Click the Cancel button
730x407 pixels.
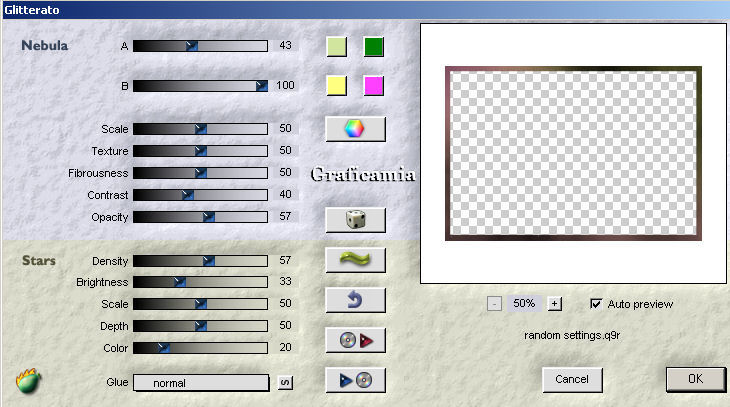tap(572, 380)
